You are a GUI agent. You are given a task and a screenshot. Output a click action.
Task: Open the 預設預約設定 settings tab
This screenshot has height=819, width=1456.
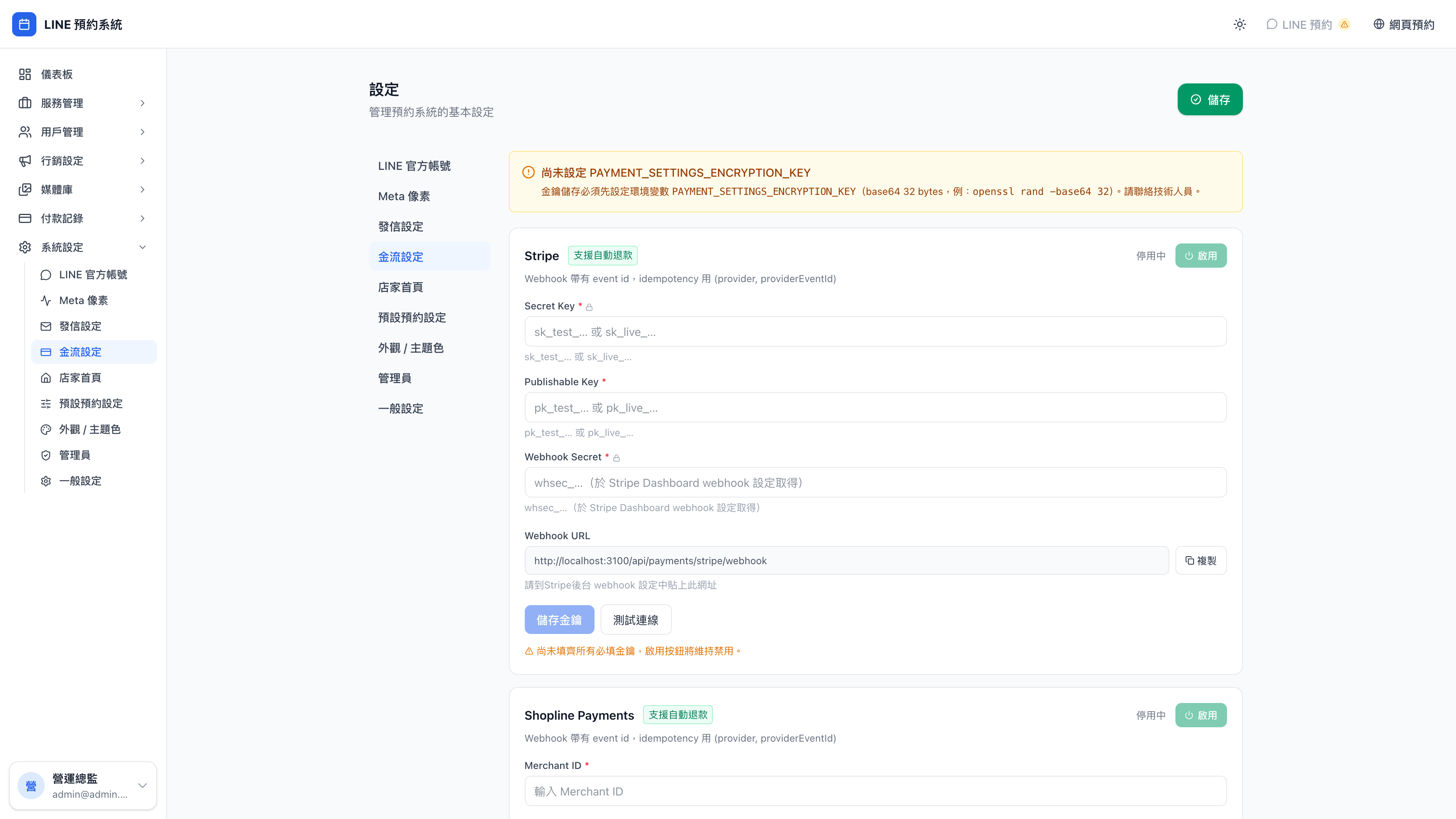tap(430, 317)
